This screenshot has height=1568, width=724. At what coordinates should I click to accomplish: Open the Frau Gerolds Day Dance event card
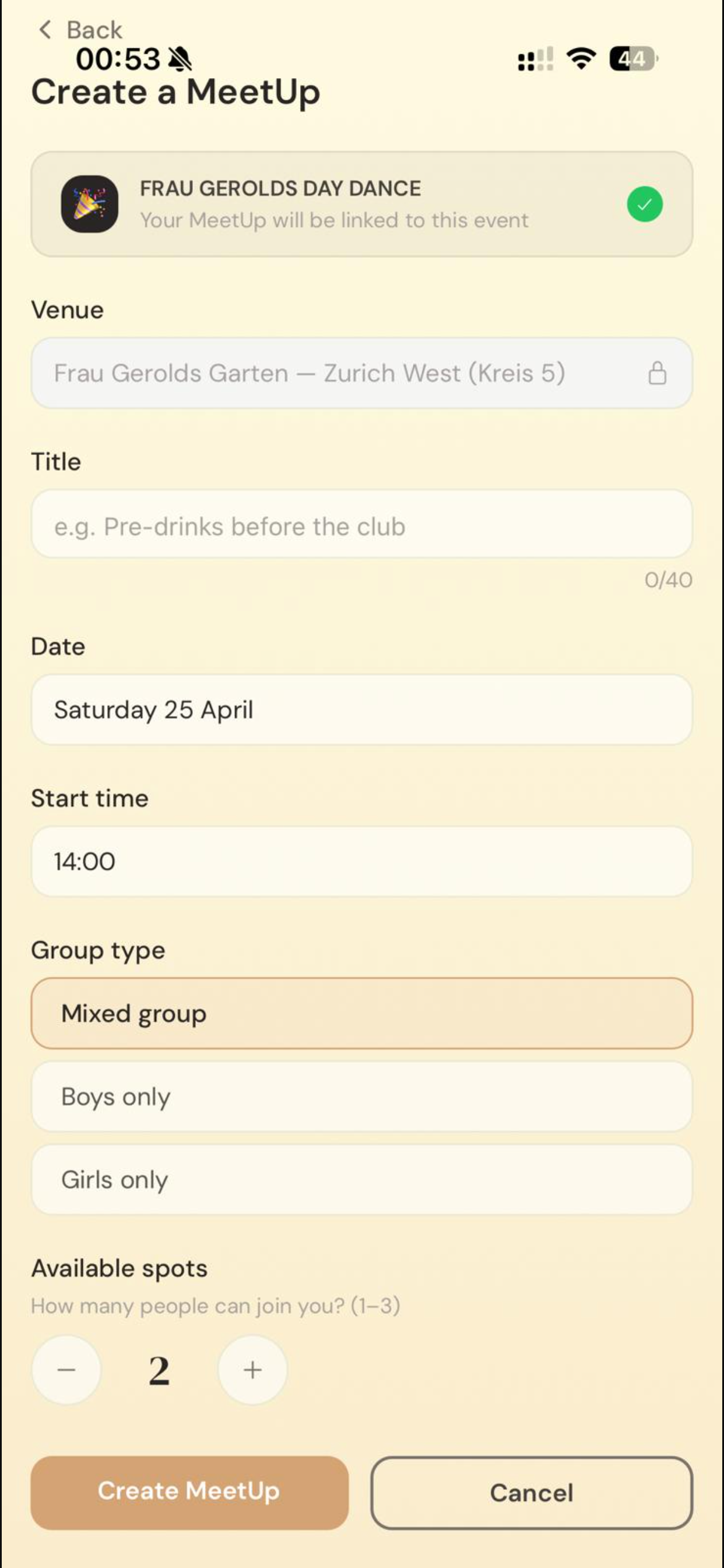(x=361, y=204)
